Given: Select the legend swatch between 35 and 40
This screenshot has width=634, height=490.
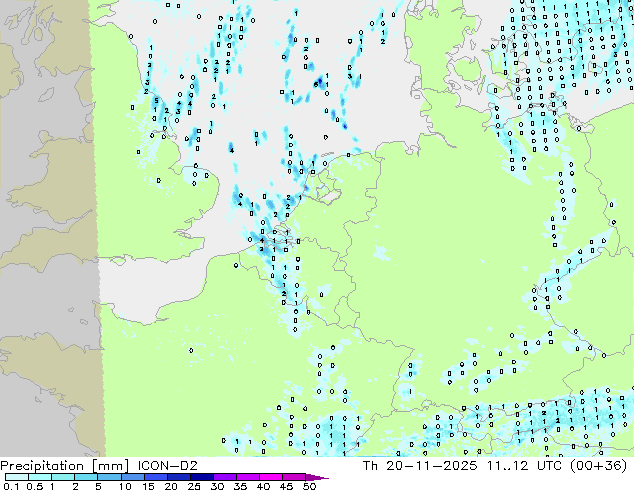Looking at the screenshot, I should point(247,477).
